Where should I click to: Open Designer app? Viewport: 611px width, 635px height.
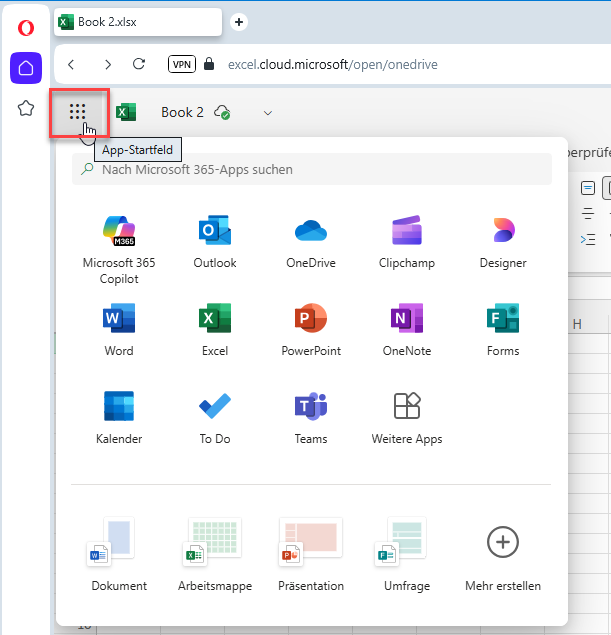(x=503, y=242)
